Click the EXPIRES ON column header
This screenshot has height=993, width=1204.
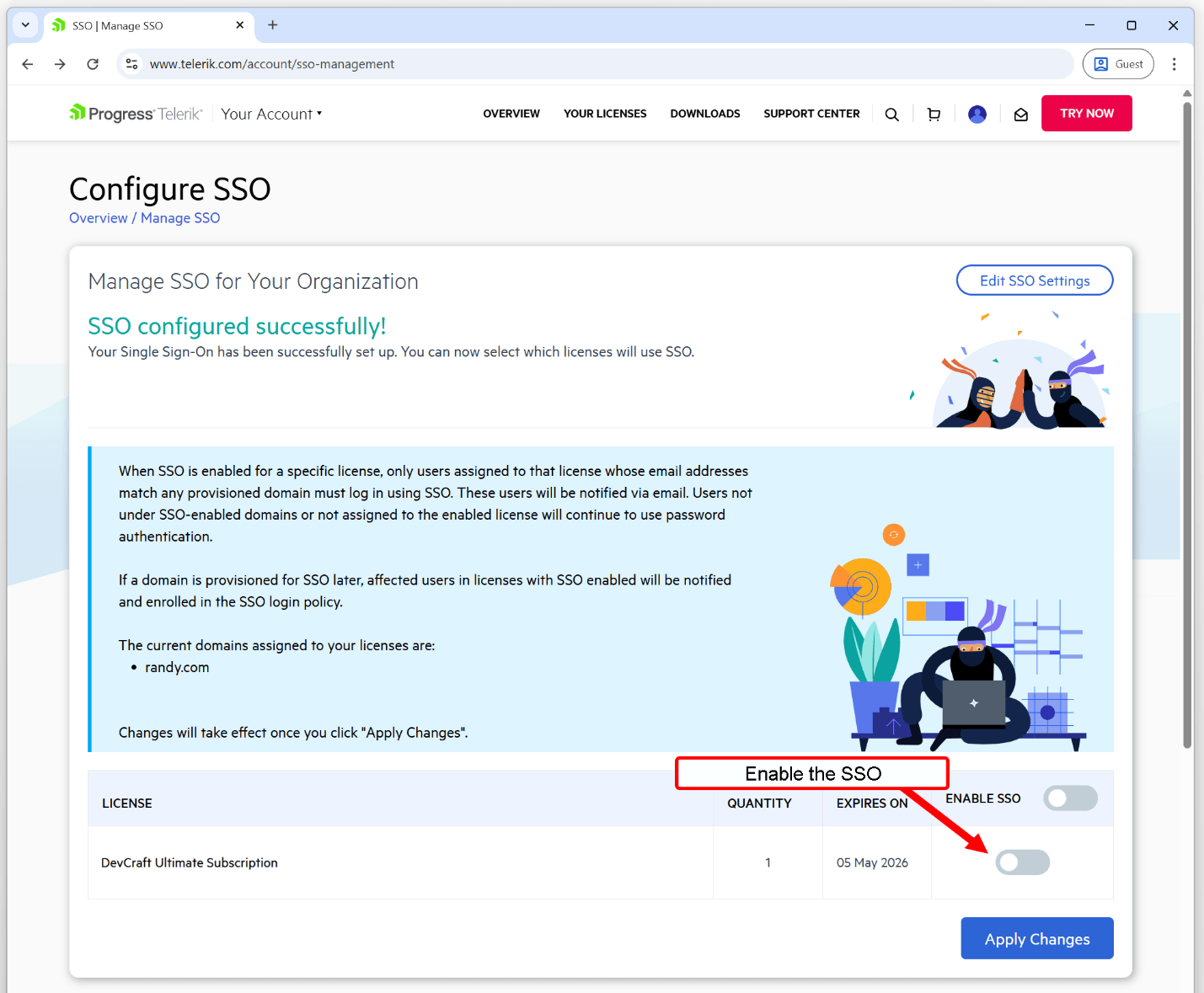coord(872,803)
